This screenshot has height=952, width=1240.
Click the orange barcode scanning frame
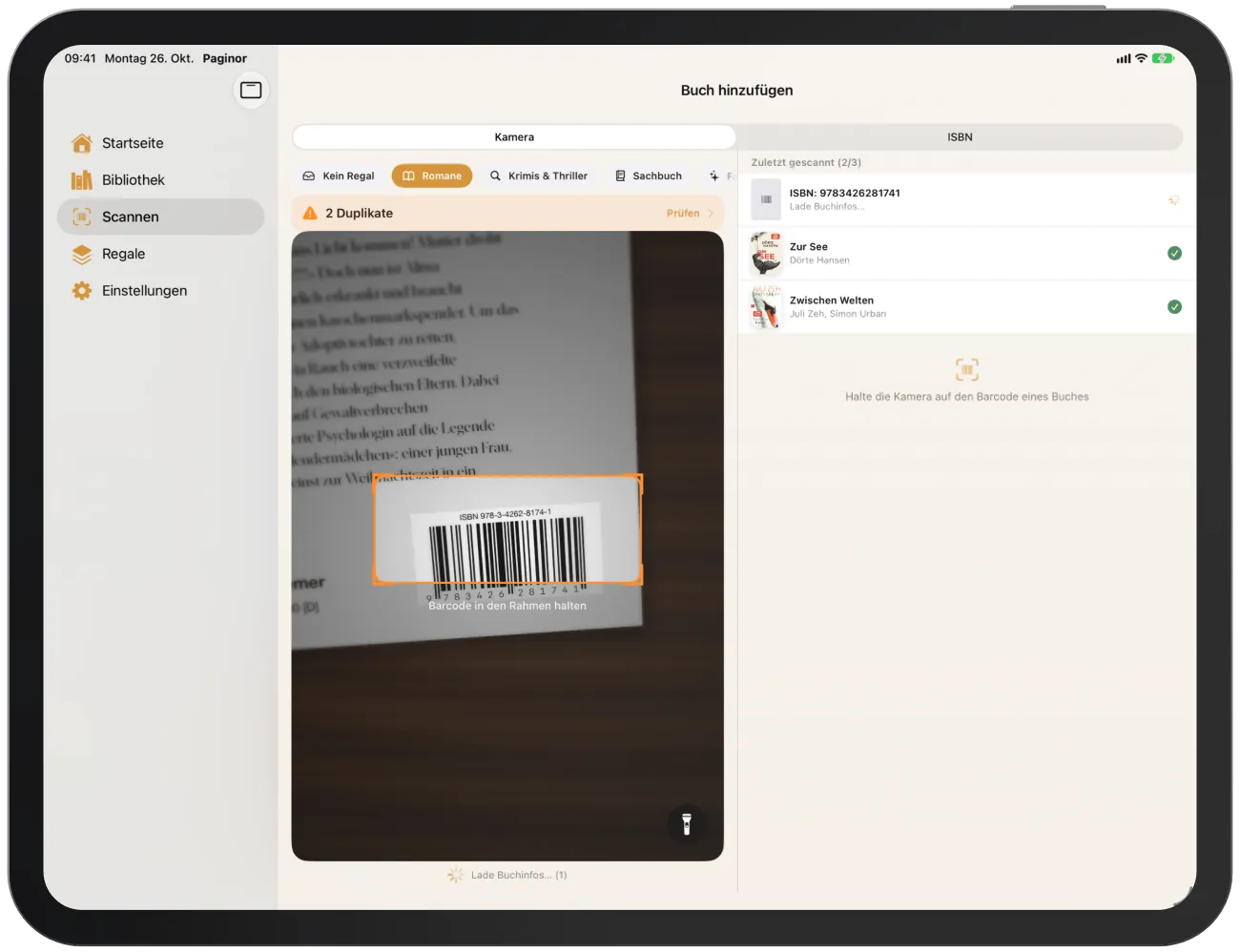tap(507, 529)
